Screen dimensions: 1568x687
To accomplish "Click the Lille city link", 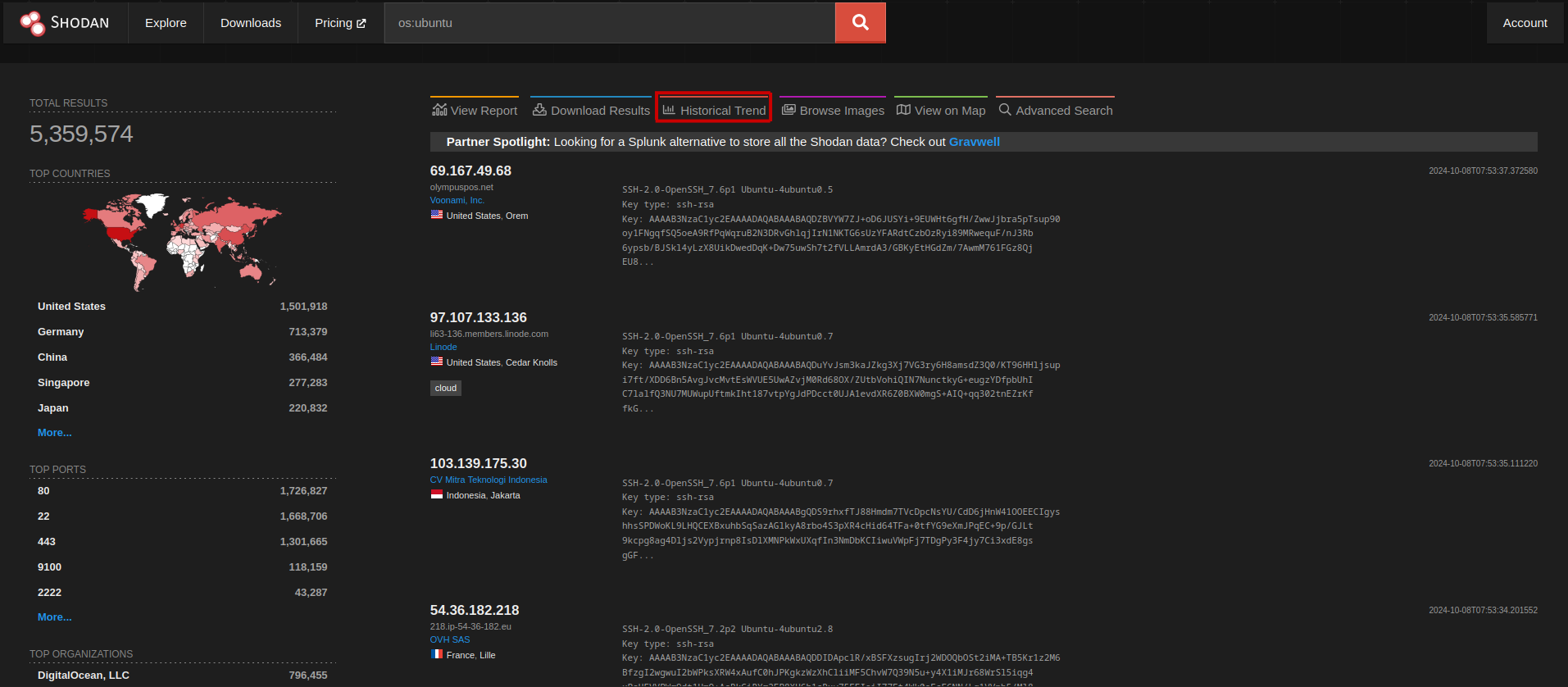I will pos(488,655).
